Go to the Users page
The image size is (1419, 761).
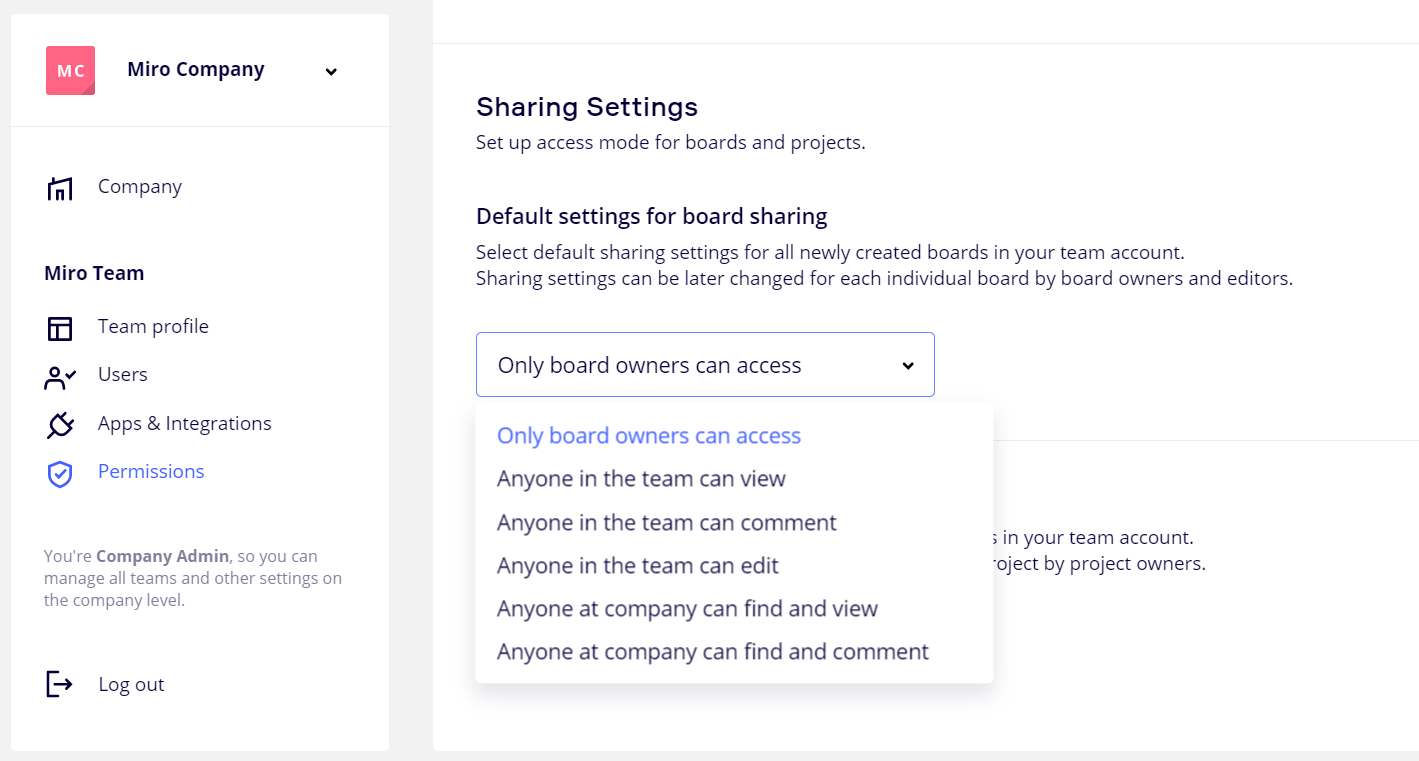coord(123,375)
